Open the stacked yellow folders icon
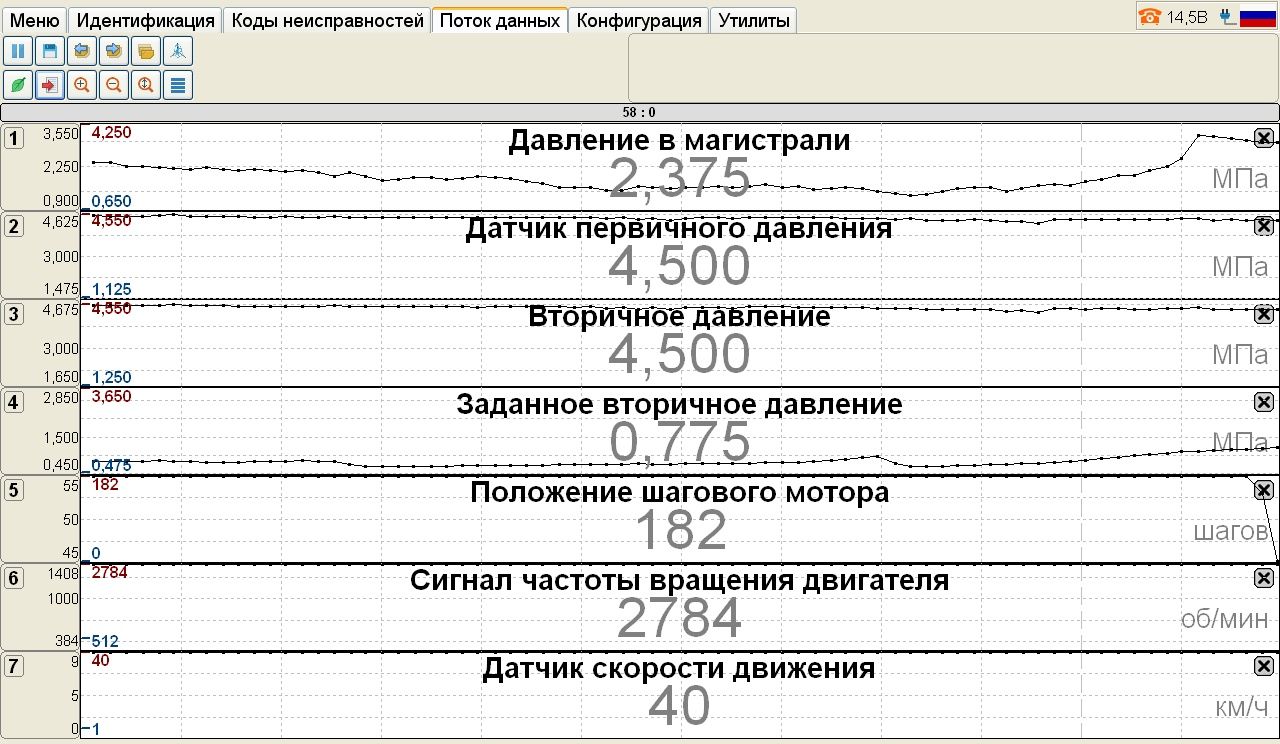Image resolution: width=1280 pixels, height=744 pixels. [146, 51]
